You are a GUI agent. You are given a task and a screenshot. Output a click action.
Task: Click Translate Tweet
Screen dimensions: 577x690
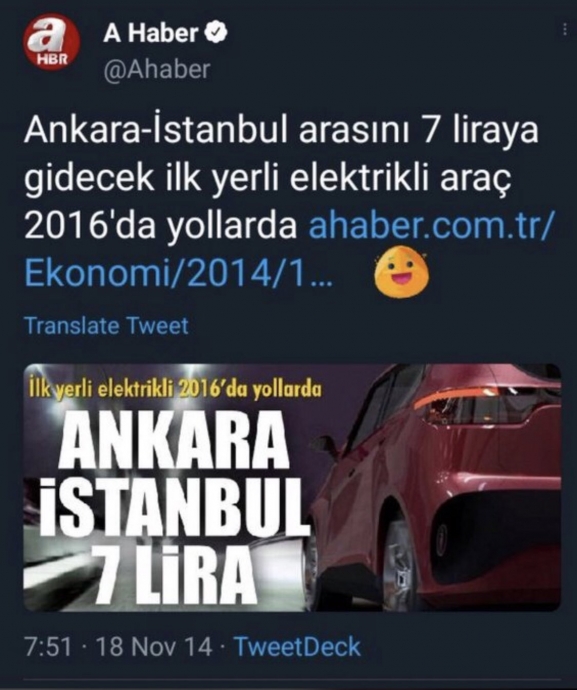pyautogui.click(x=107, y=326)
